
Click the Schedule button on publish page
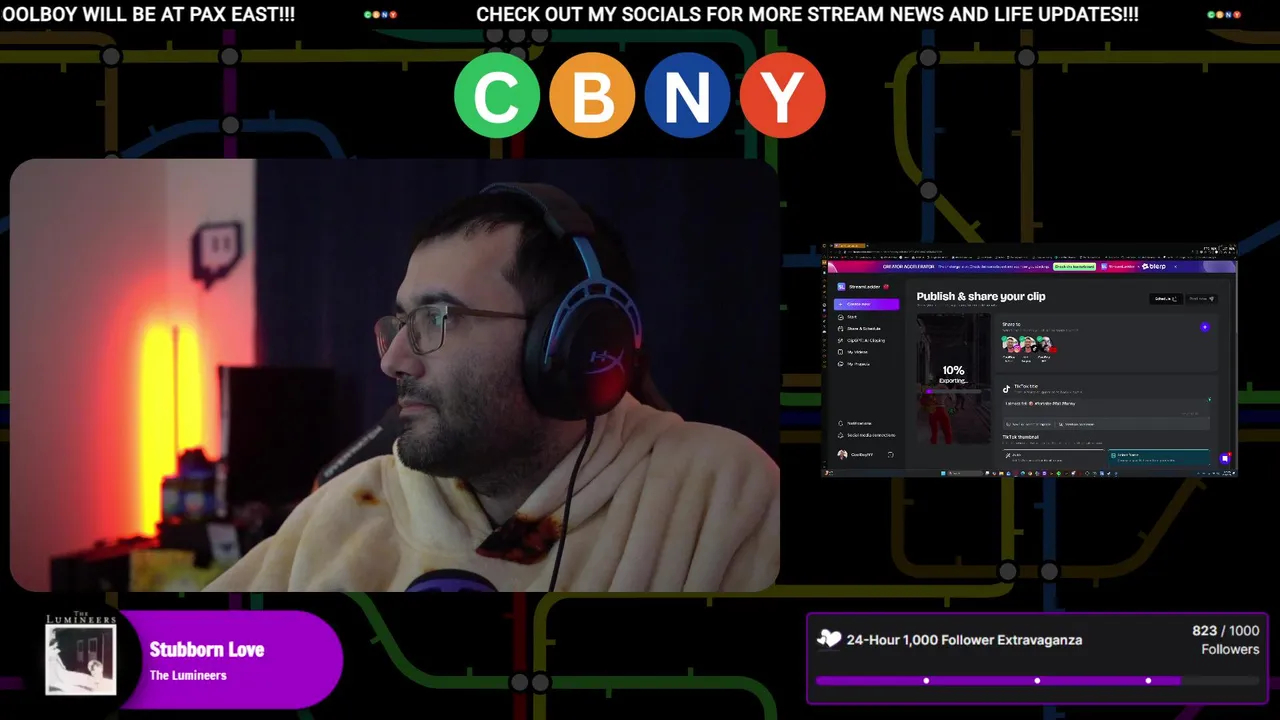point(1166,299)
